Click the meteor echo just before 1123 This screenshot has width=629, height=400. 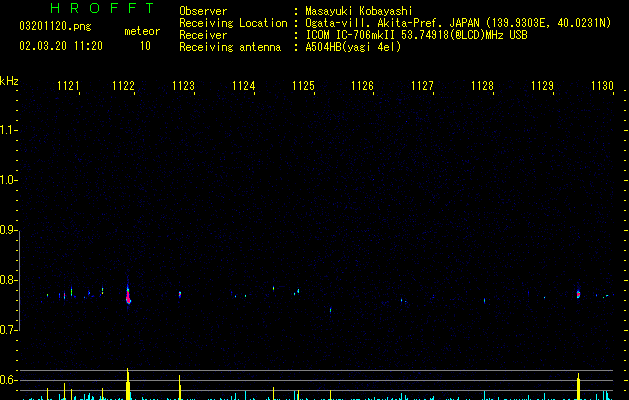180,294
